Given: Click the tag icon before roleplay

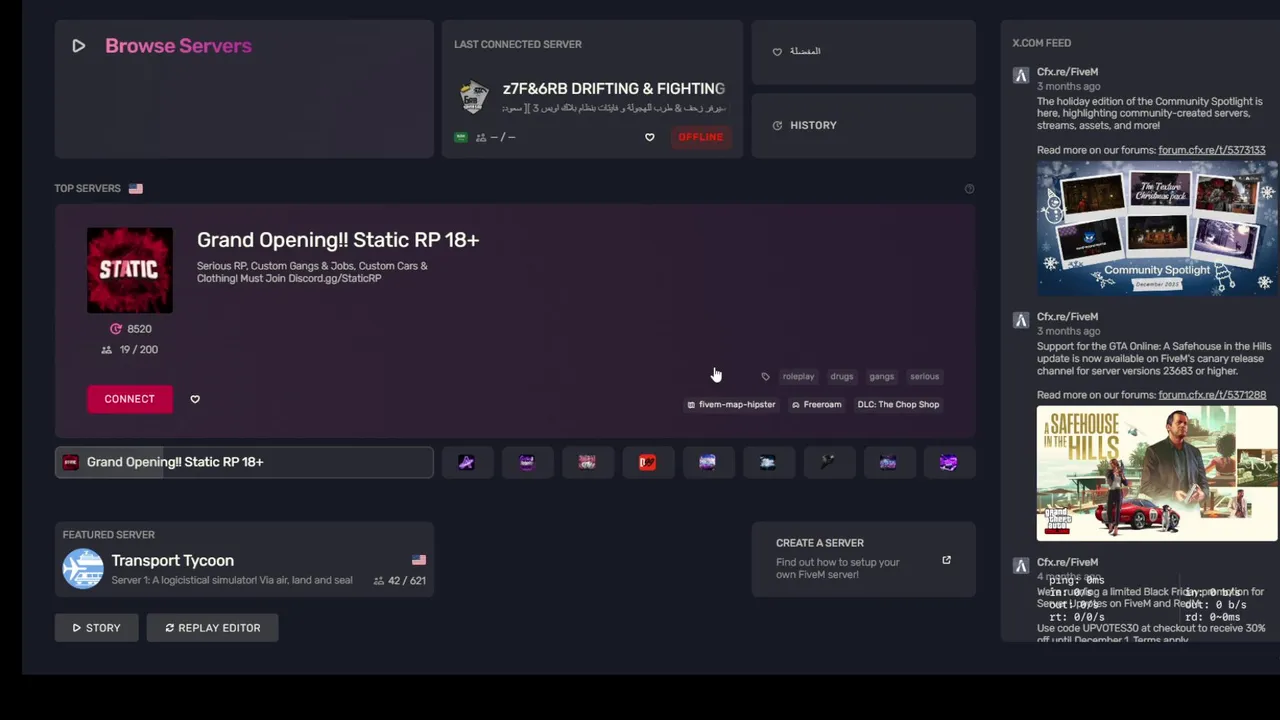Looking at the screenshot, I should (x=765, y=377).
